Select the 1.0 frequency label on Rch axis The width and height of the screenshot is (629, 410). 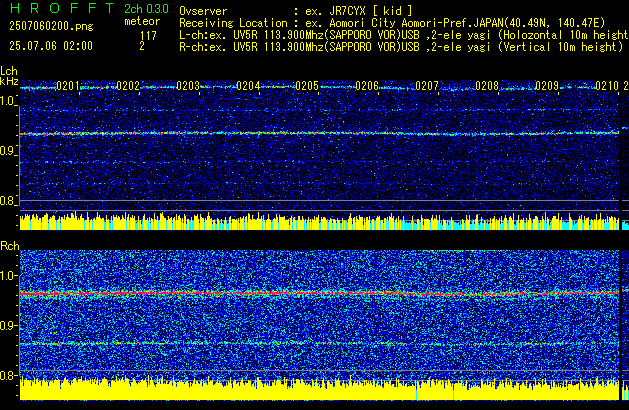[x=8, y=276]
